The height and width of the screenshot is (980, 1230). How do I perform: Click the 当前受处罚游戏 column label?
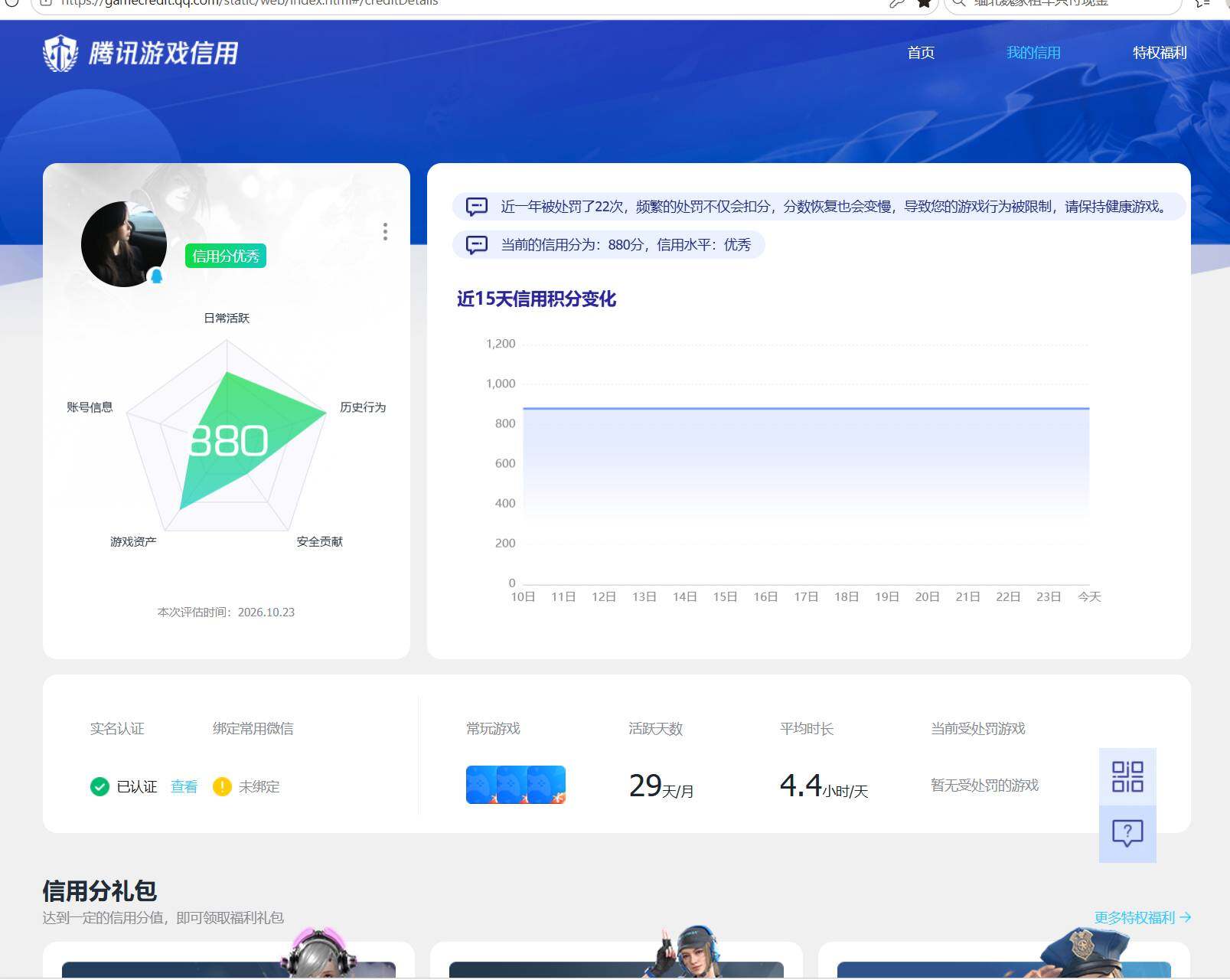[x=978, y=728]
